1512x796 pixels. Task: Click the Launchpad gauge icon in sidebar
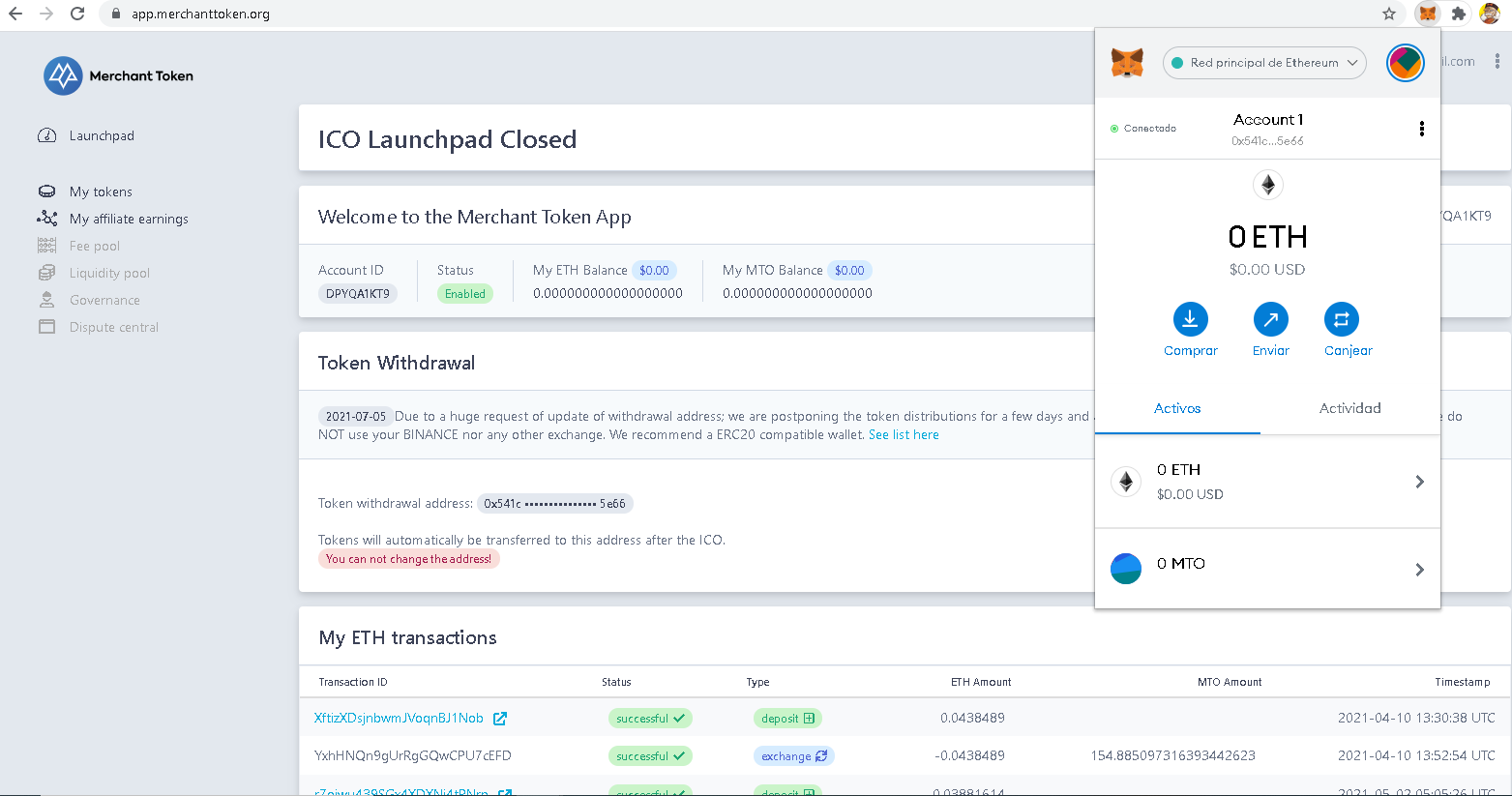(46, 135)
